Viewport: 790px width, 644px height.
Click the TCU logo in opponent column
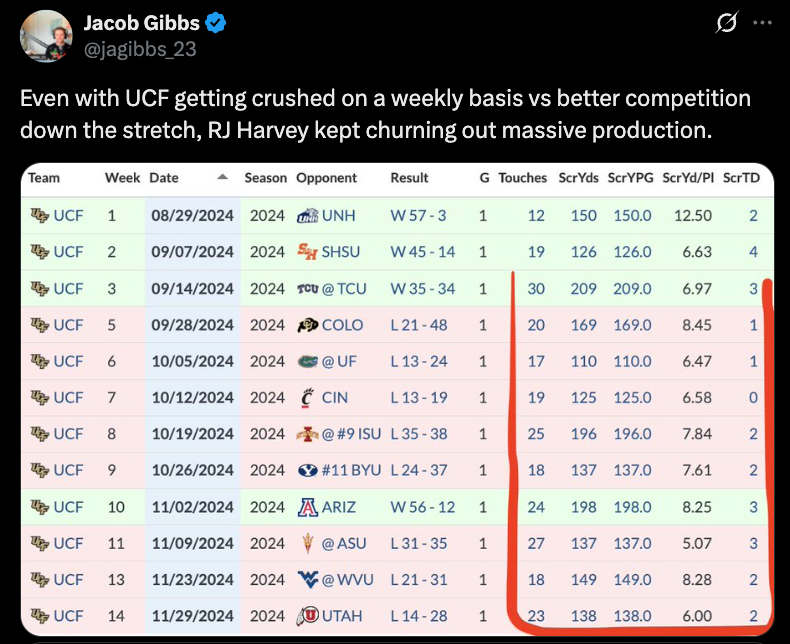coord(307,289)
